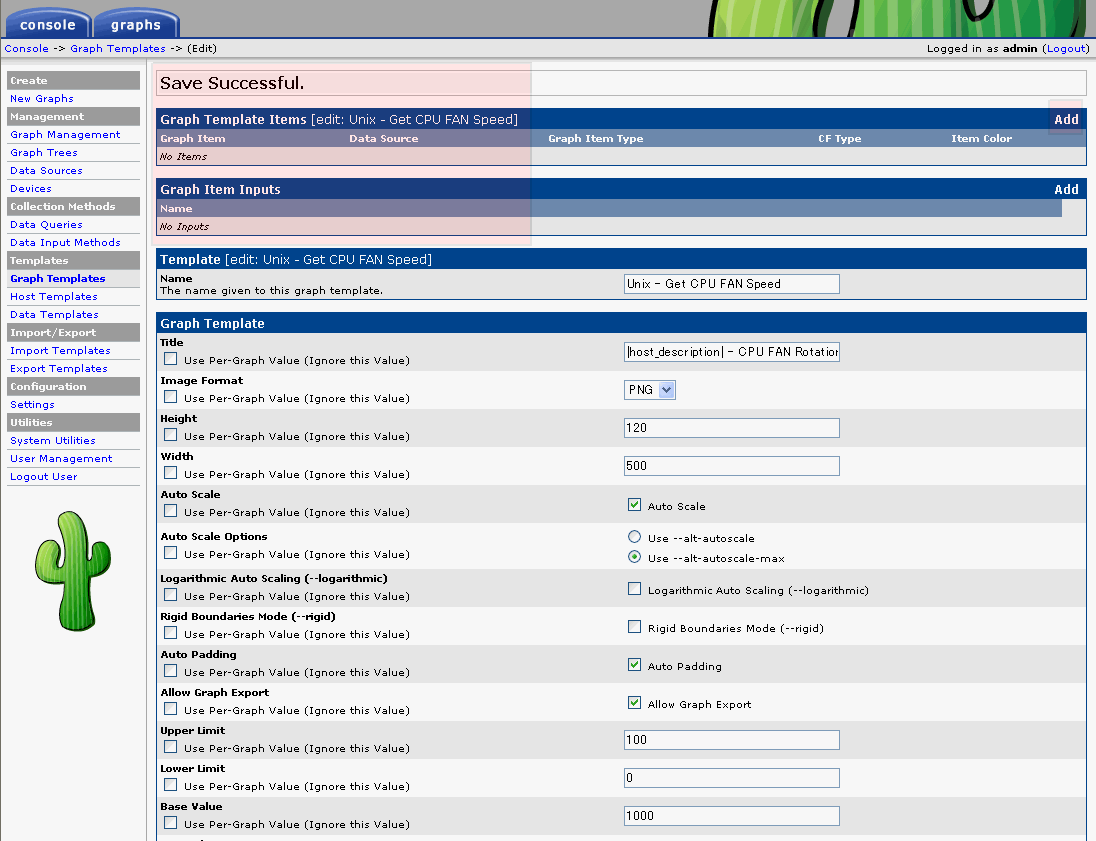Open User Management in sidebar
Screen dimensions: 1096x841
coord(61,459)
